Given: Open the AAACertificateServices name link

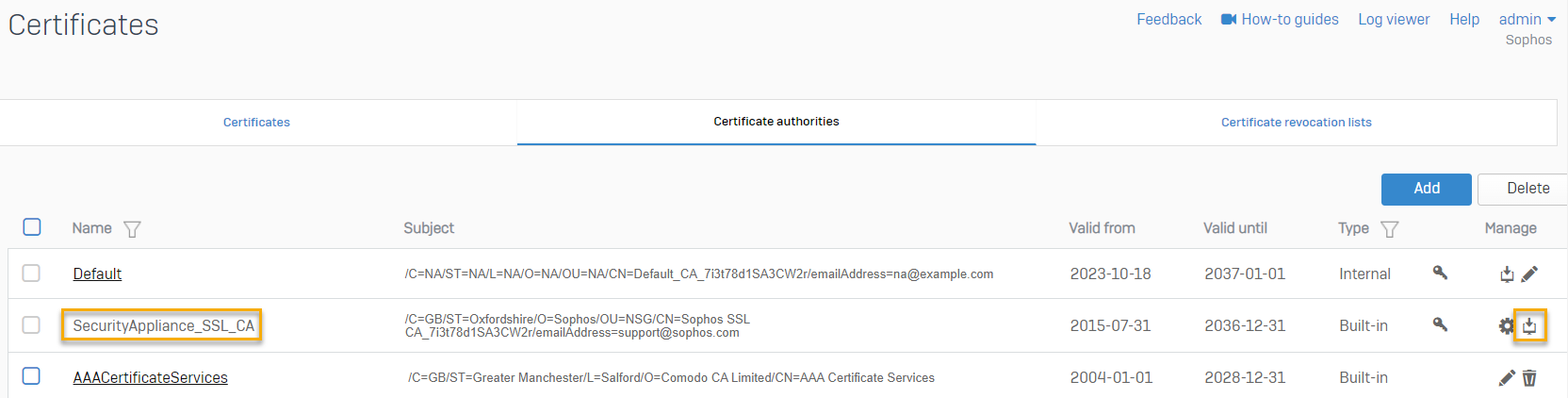Looking at the screenshot, I should pyautogui.click(x=150, y=377).
